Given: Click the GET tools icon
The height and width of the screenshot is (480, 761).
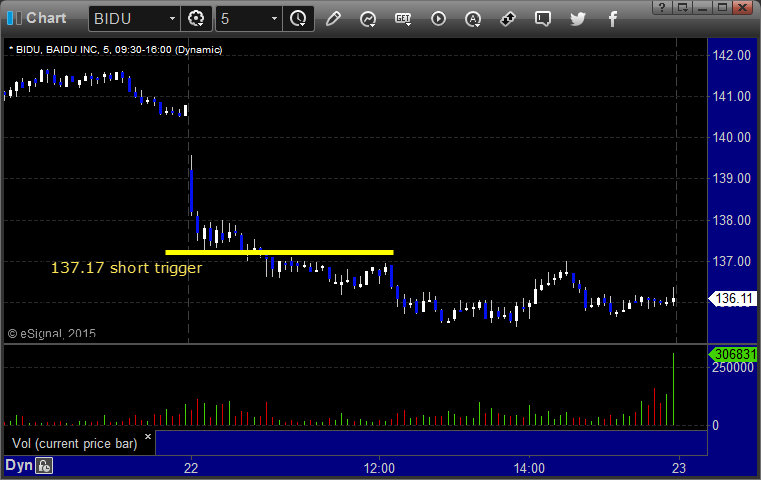Looking at the screenshot, I should [403, 19].
